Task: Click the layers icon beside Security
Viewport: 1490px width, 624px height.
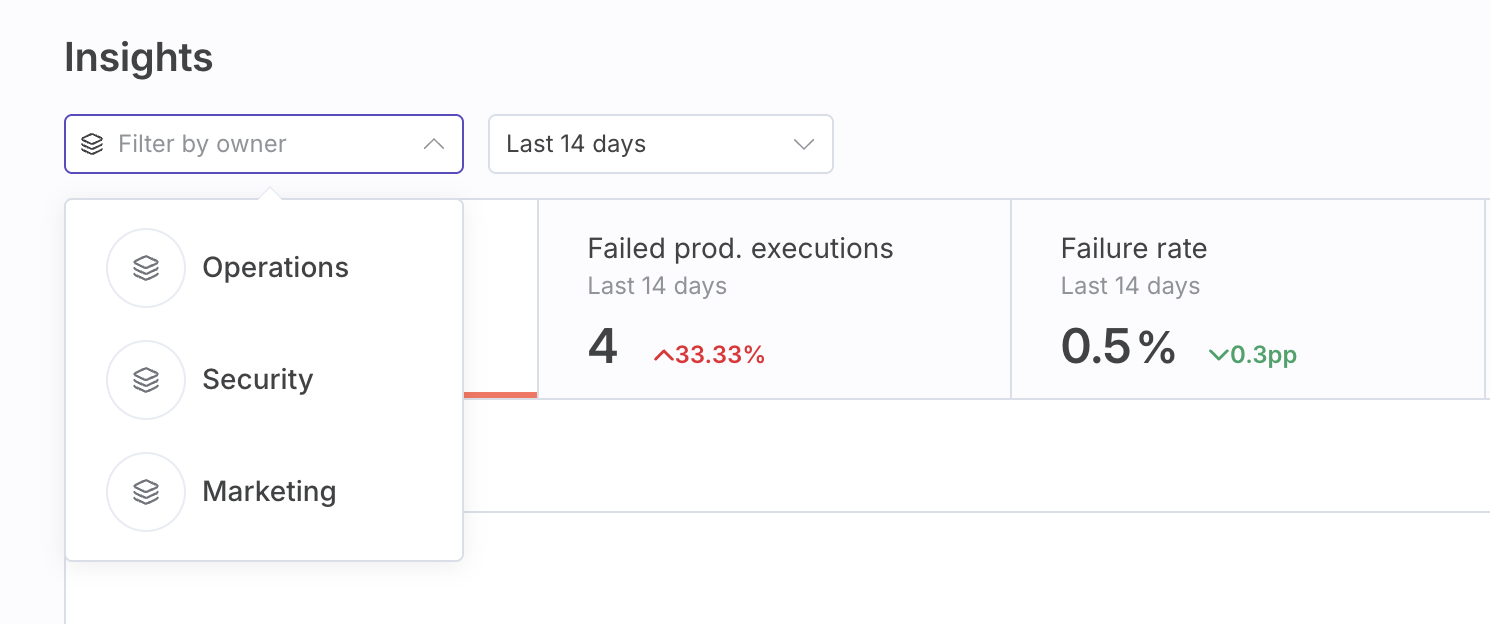Action: pyautogui.click(x=146, y=380)
